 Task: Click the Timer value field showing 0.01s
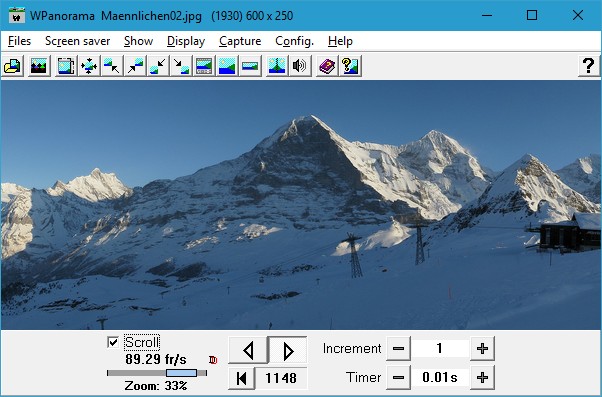tap(440, 377)
